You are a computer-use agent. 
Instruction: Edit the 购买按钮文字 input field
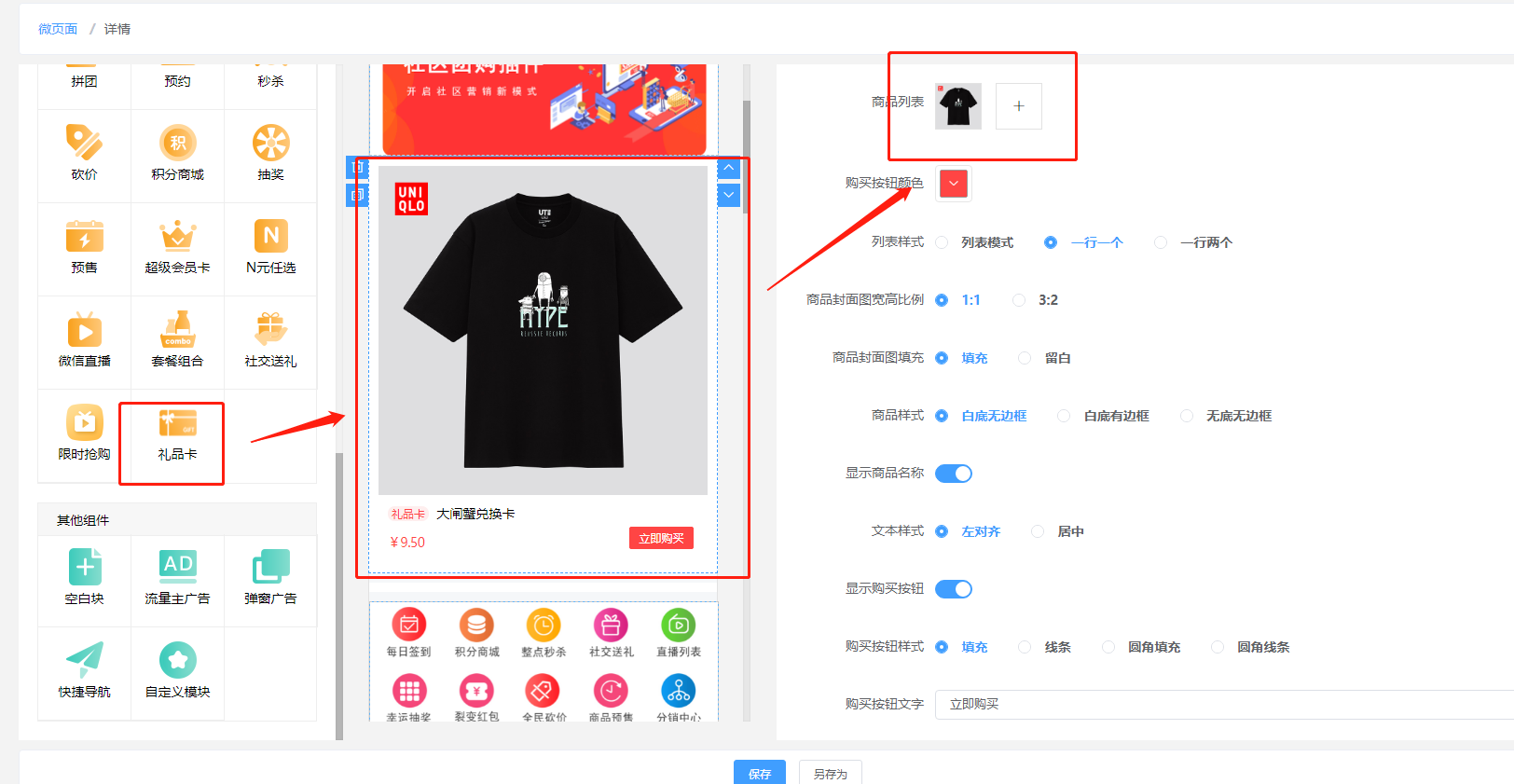(1224, 705)
